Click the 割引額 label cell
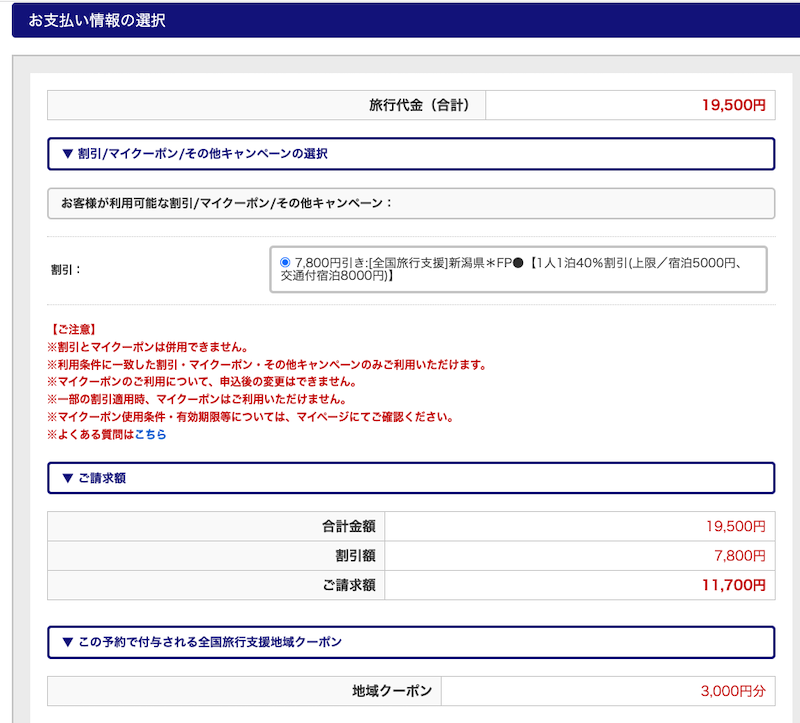Image resolution: width=800 pixels, height=723 pixels. click(216, 556)
